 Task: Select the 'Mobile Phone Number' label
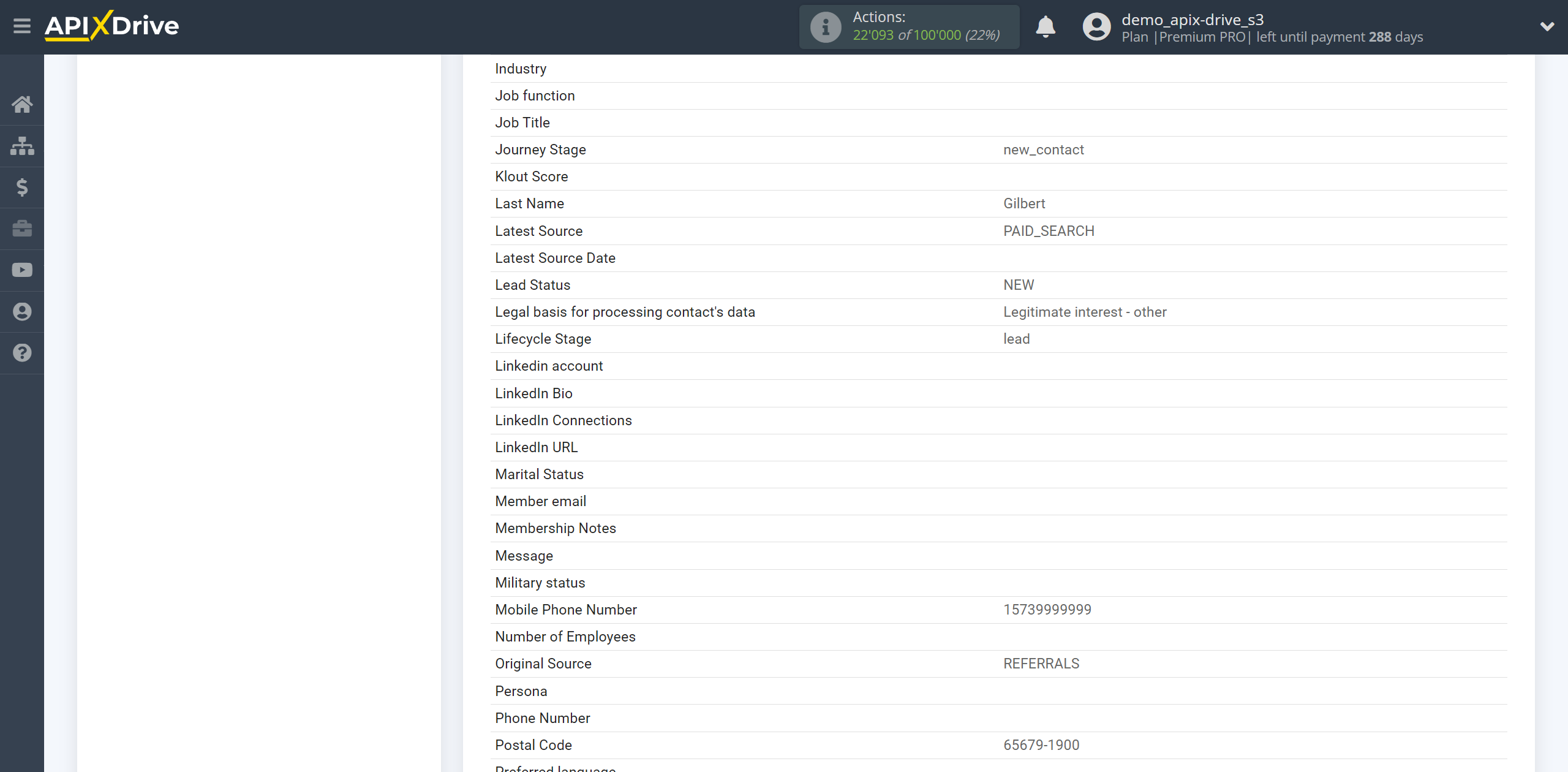coord(566,610)
